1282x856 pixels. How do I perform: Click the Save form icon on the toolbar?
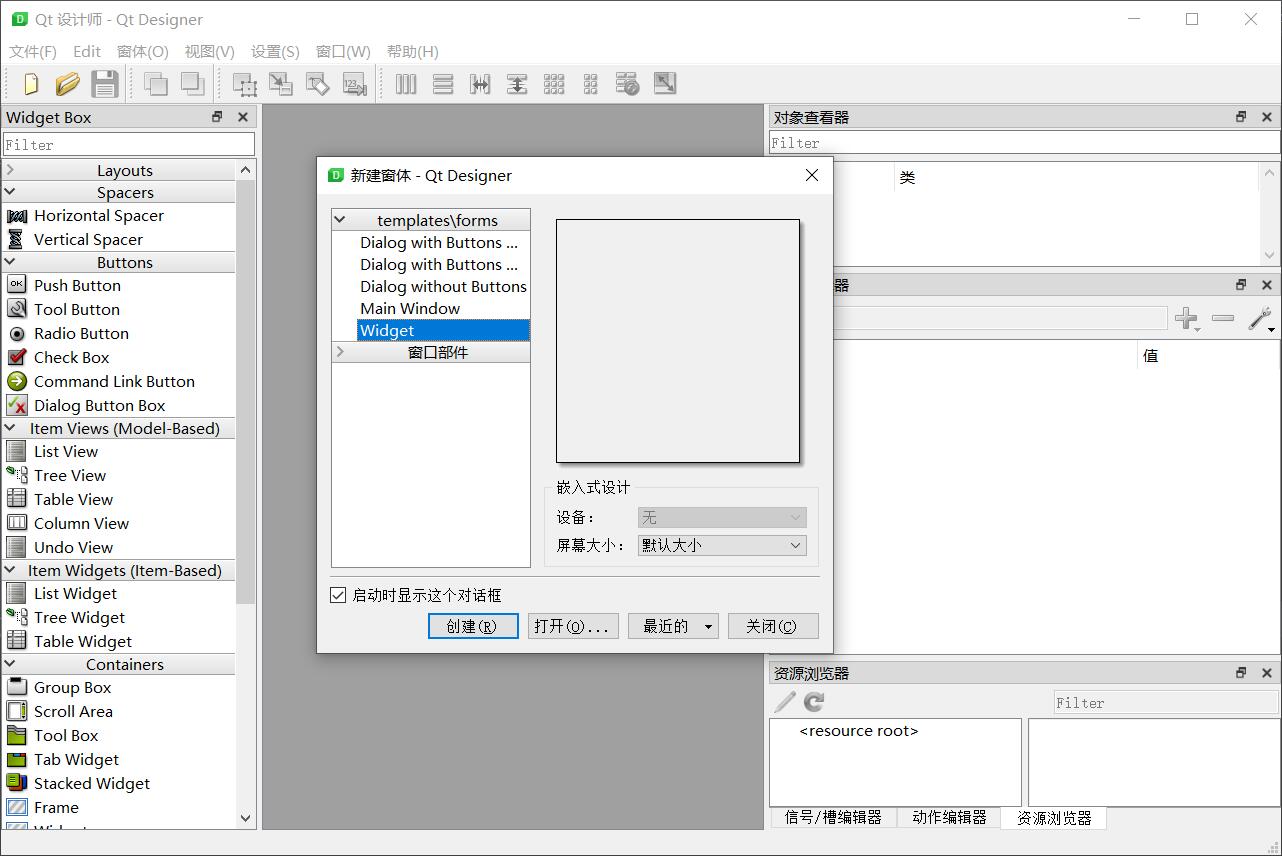(104, 84)
